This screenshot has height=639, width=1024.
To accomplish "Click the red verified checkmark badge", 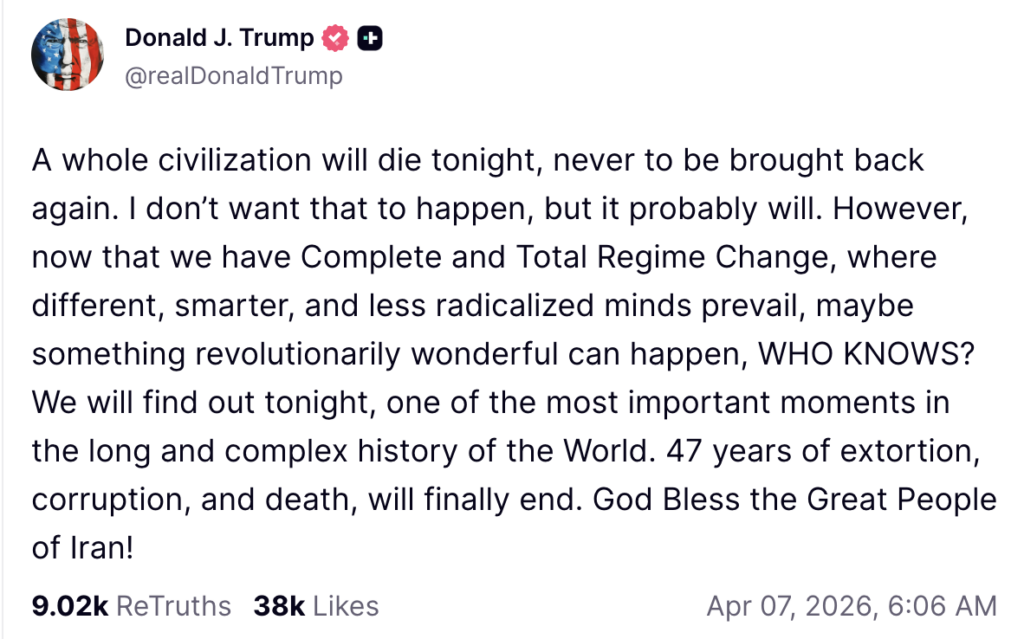I will pos(336,39).
